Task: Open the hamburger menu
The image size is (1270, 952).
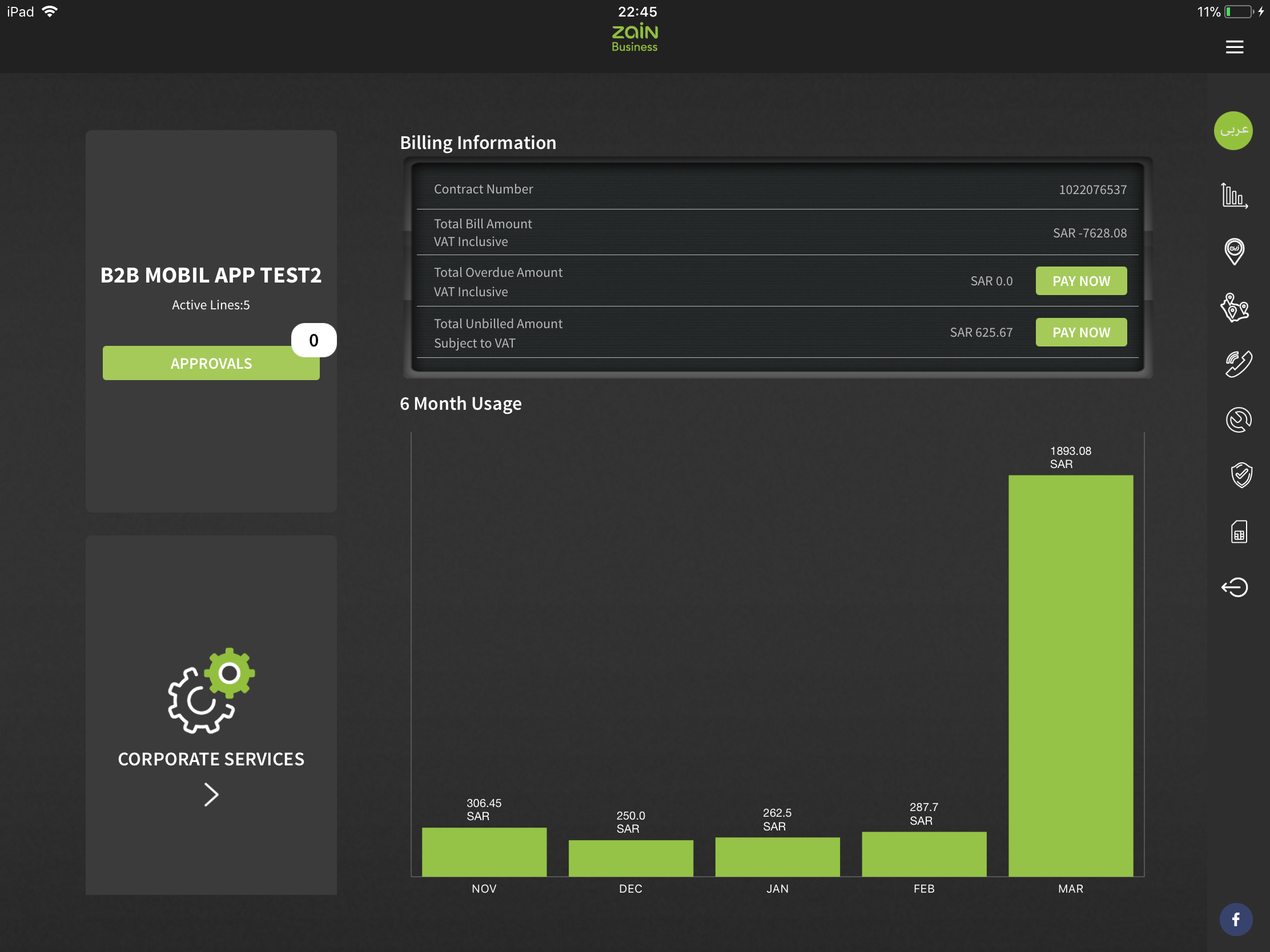Action: [x=1234, y=47]
